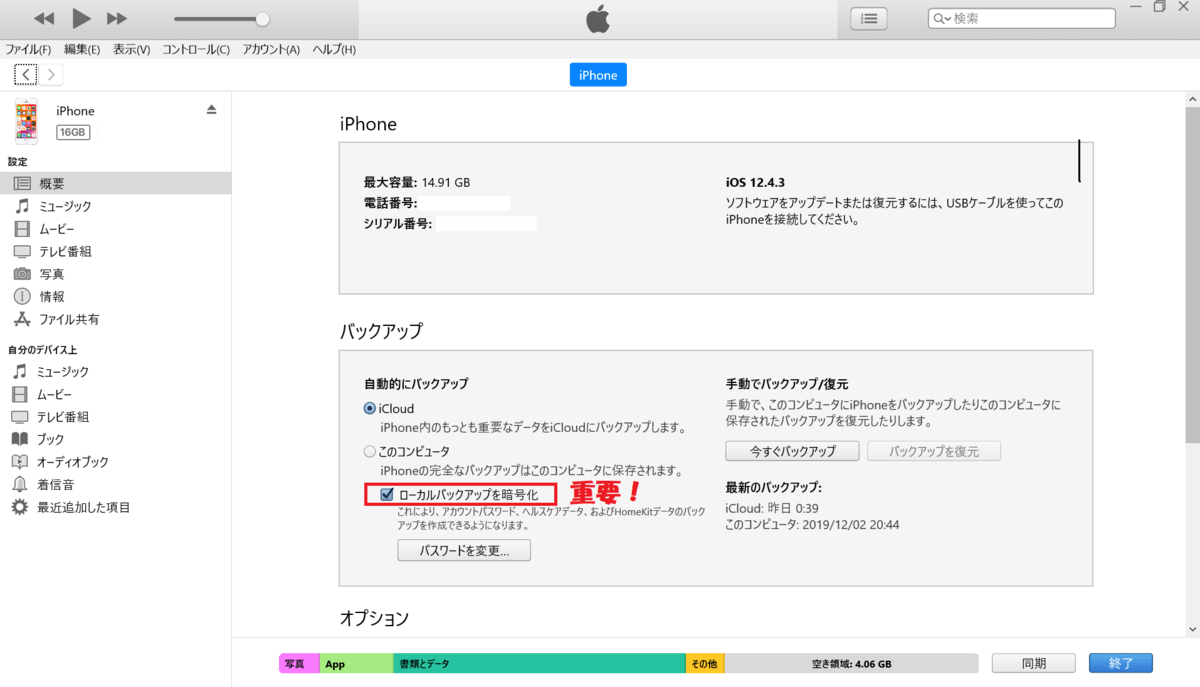This screenshot has width=1200, height=687.
Task: Open the 編集(E) menu
Action: (82, 49)
